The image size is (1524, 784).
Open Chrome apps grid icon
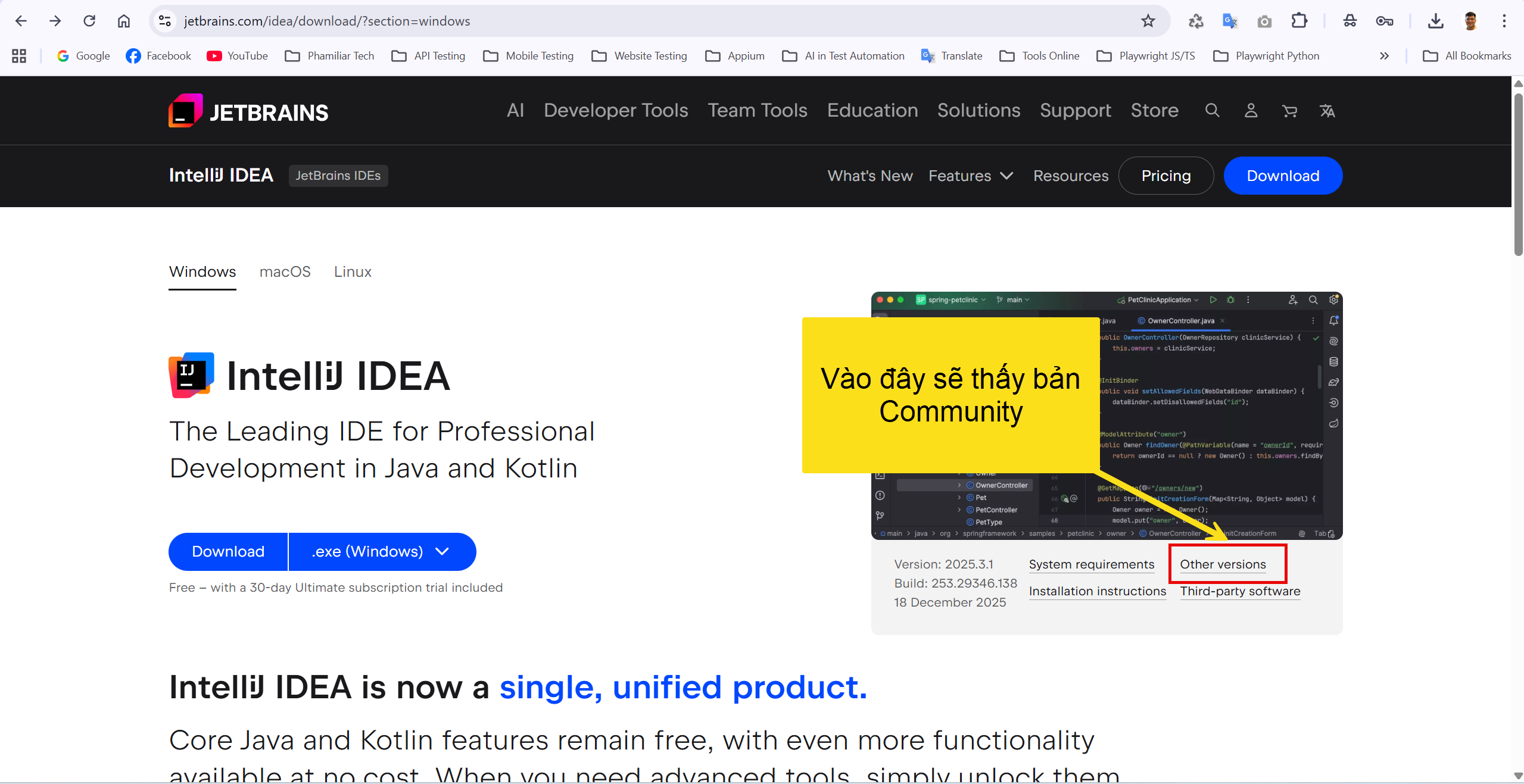click(19, 56)
